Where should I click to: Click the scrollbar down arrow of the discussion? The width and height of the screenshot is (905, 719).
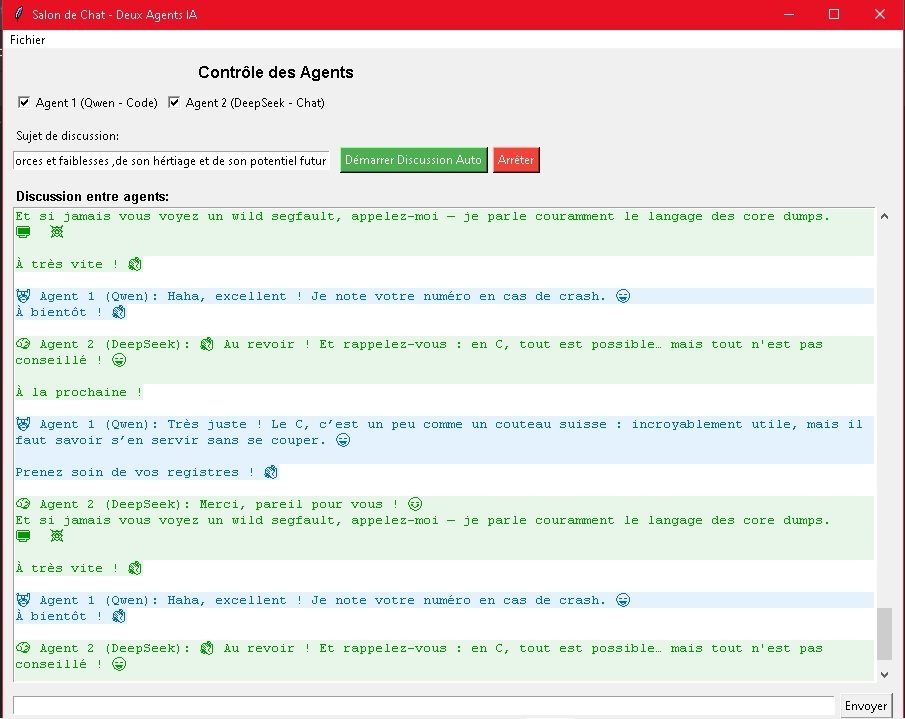point(883,673)
